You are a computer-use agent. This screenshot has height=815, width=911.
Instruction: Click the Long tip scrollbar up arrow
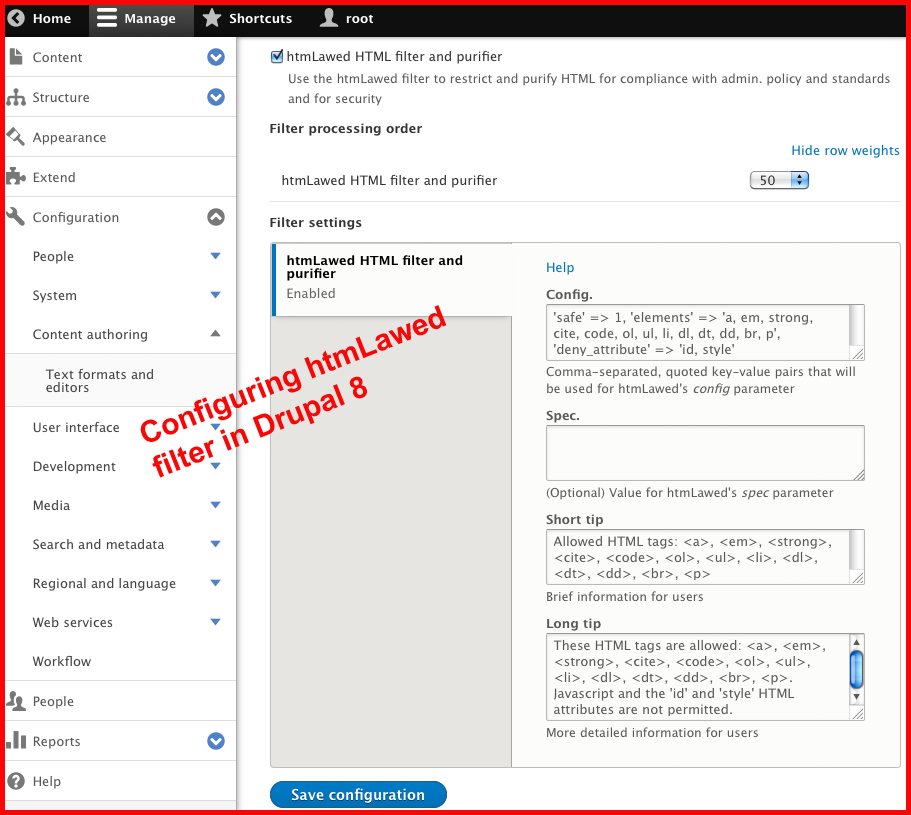(x=856, y=642)
